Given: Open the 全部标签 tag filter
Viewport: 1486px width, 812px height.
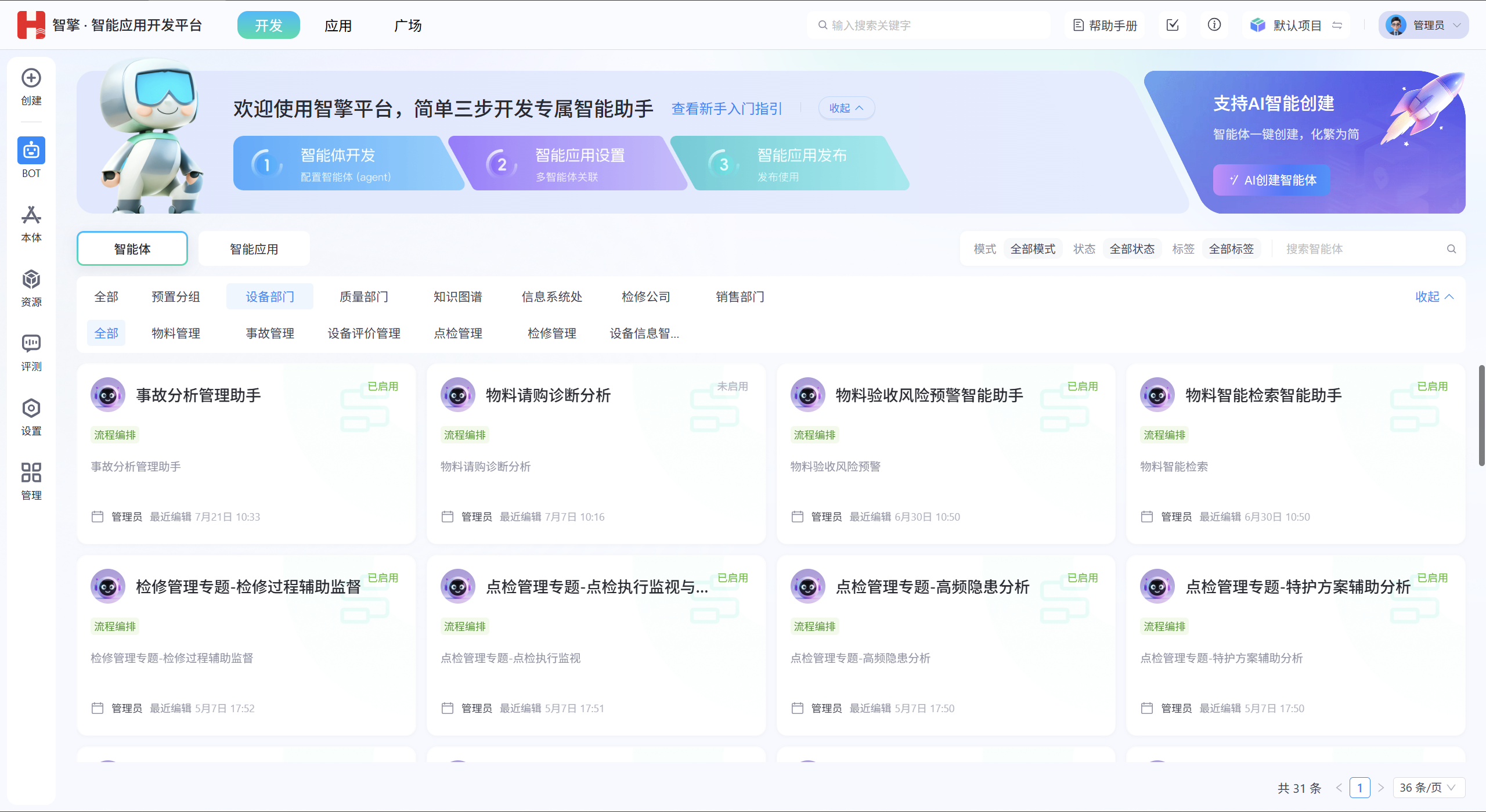Looking at the screenshot, I should tap(1231, 249).
